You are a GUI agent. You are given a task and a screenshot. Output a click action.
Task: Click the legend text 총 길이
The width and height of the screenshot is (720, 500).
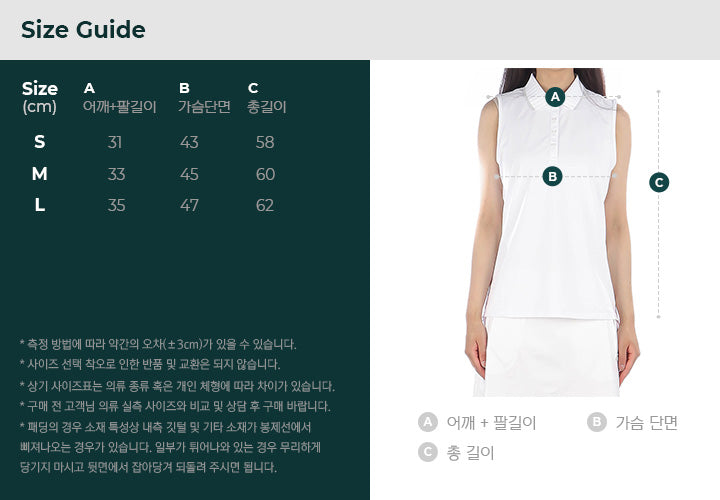470,453
